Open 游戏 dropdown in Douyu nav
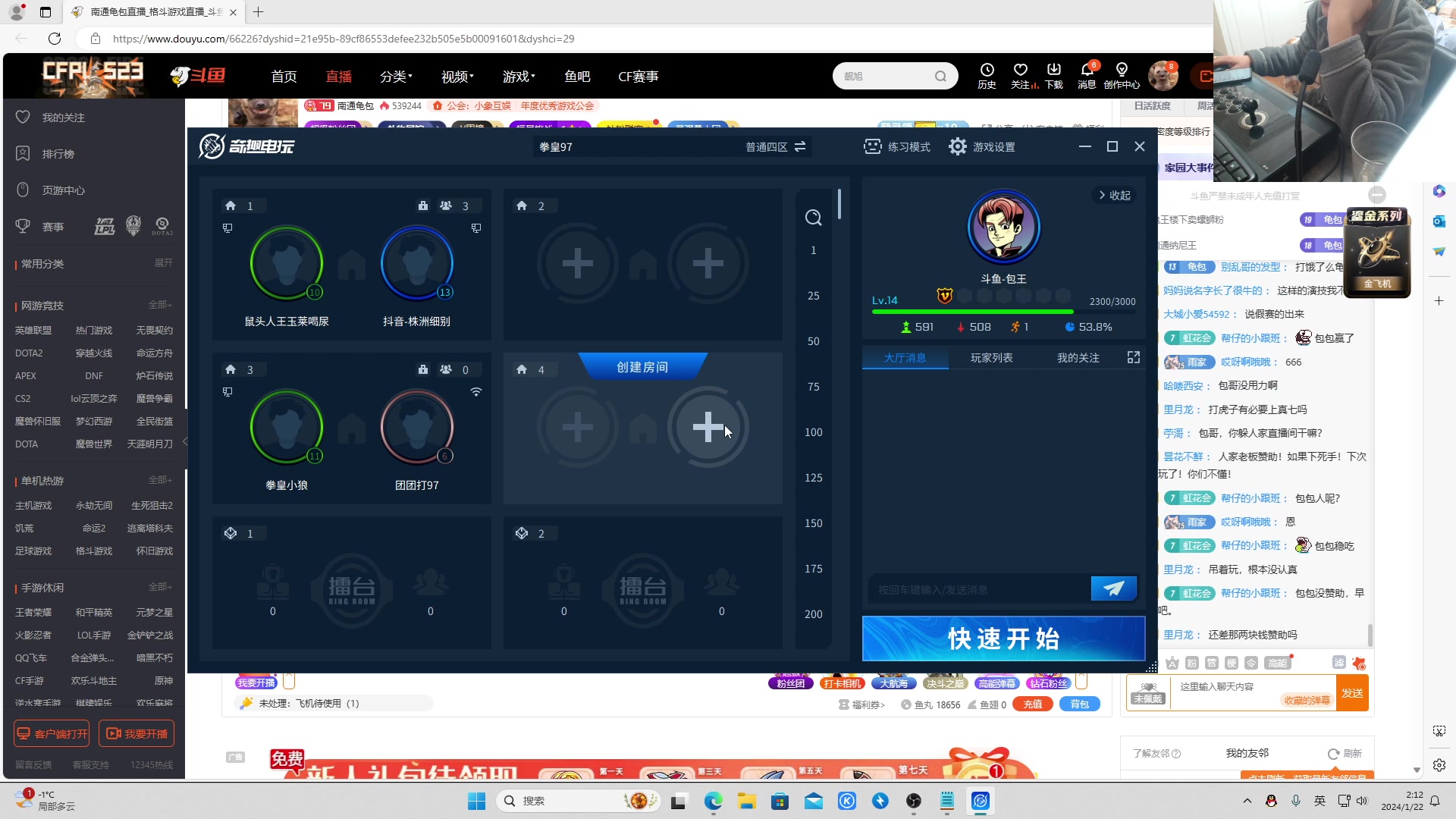Screen dimensions: 1456x819 point(519,77)
